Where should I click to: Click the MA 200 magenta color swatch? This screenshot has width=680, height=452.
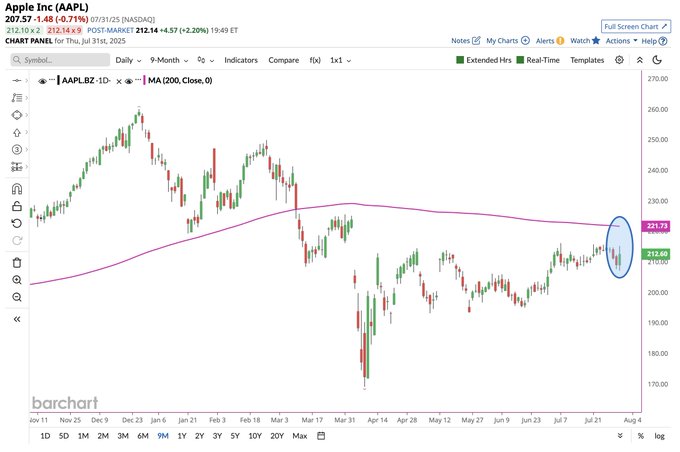coord(144,81)
